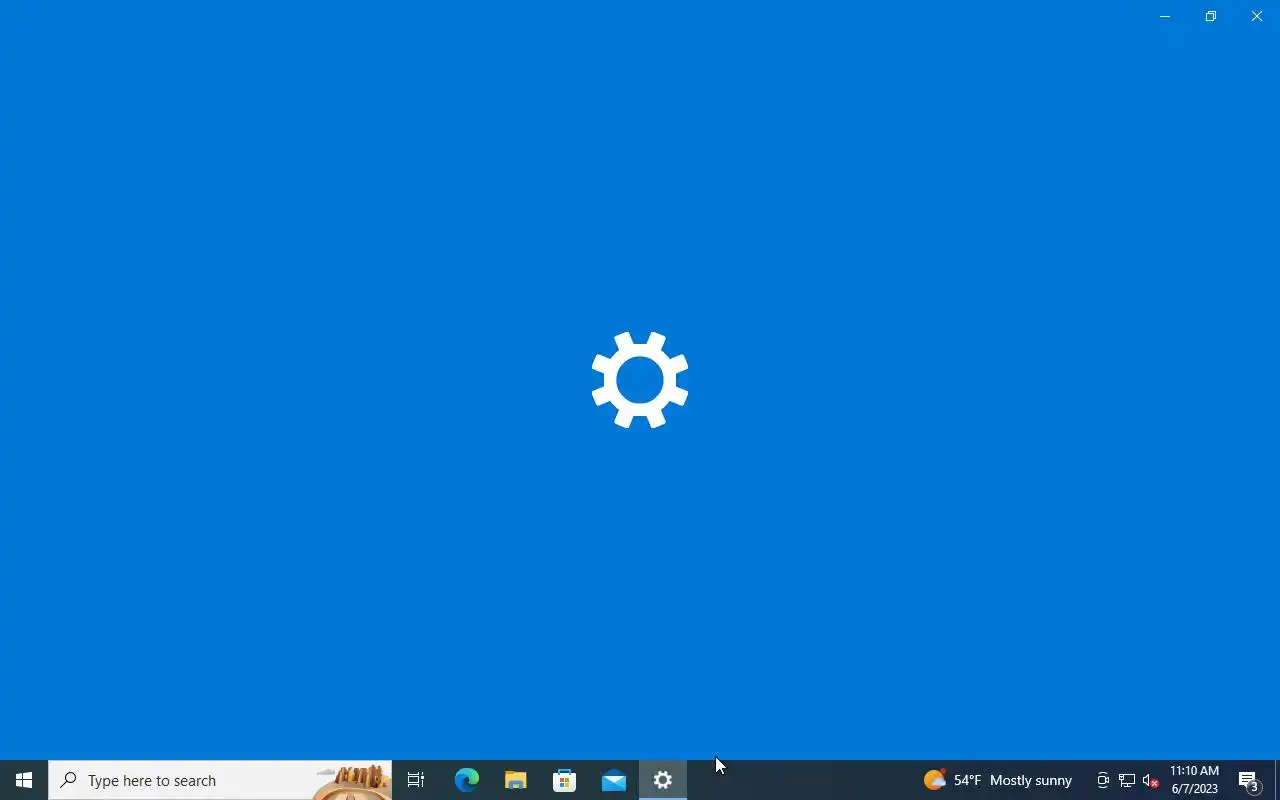1280x800 pixels.
Task: Open Microsoft Store from the taskbar
Action: click(564, 780)
